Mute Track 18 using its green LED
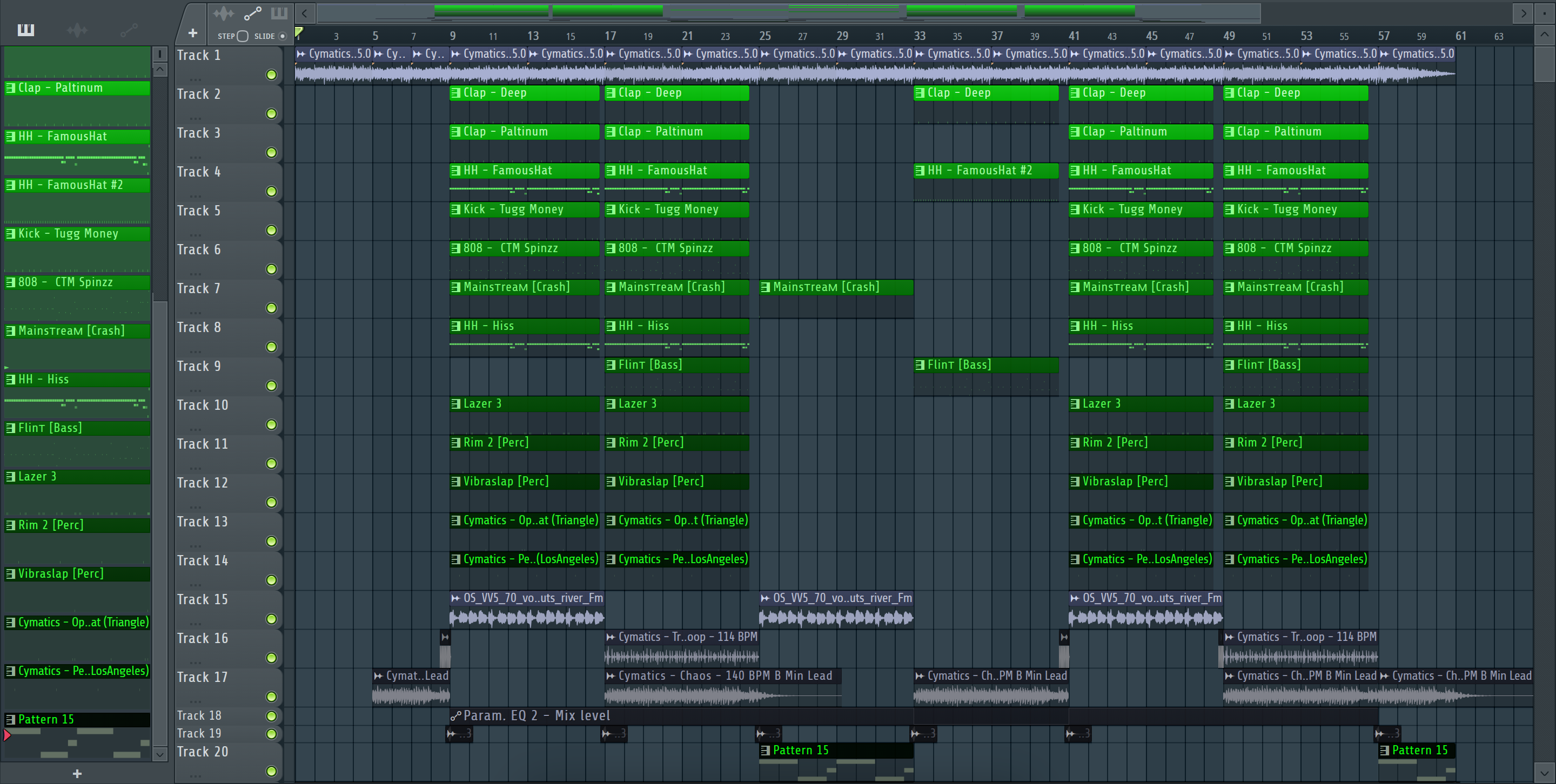The width and height of the screenshot is (1556, 784). tap(271, 716)
